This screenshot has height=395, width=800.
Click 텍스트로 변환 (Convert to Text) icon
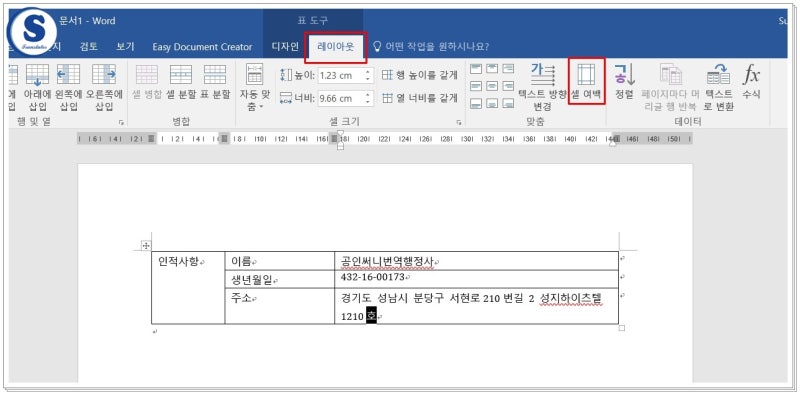click(x=718, y=75)
